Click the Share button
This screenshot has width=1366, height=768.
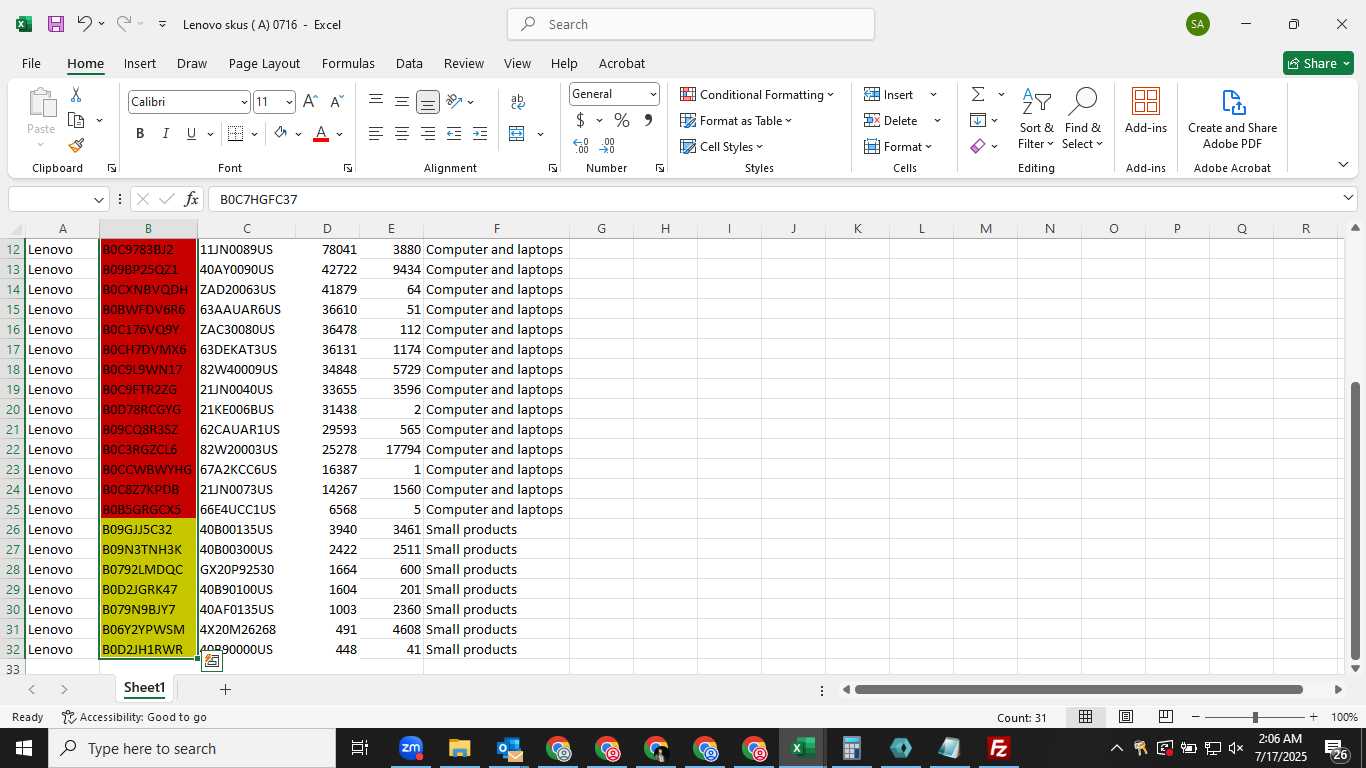[x=1318, y=63]
